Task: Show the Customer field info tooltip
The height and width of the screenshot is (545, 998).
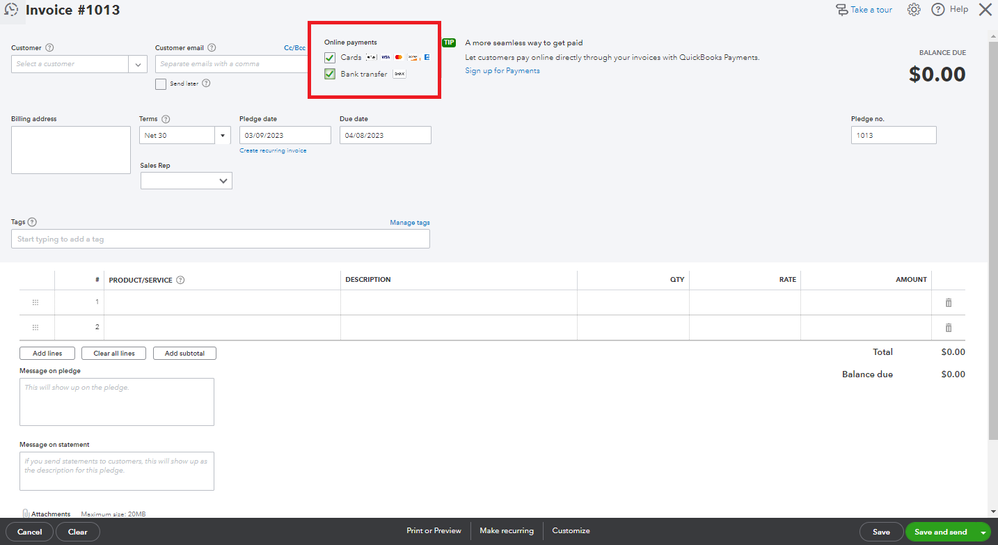Action: pyautogui.click(x=50, y=48)
